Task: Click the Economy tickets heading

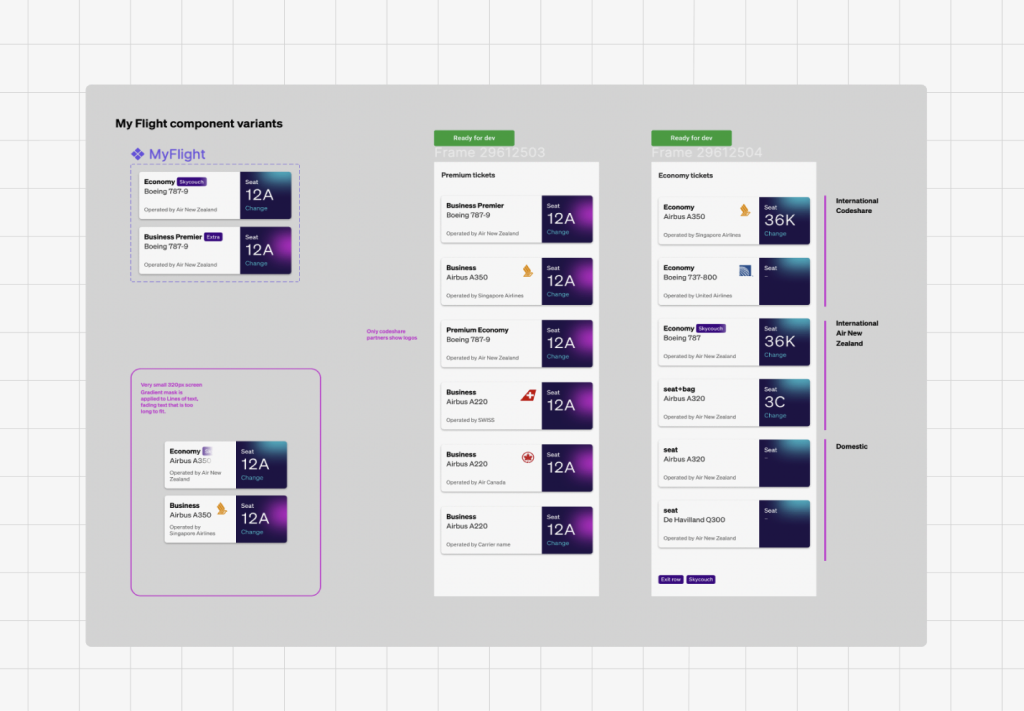Action: click(x=686, y=176)
